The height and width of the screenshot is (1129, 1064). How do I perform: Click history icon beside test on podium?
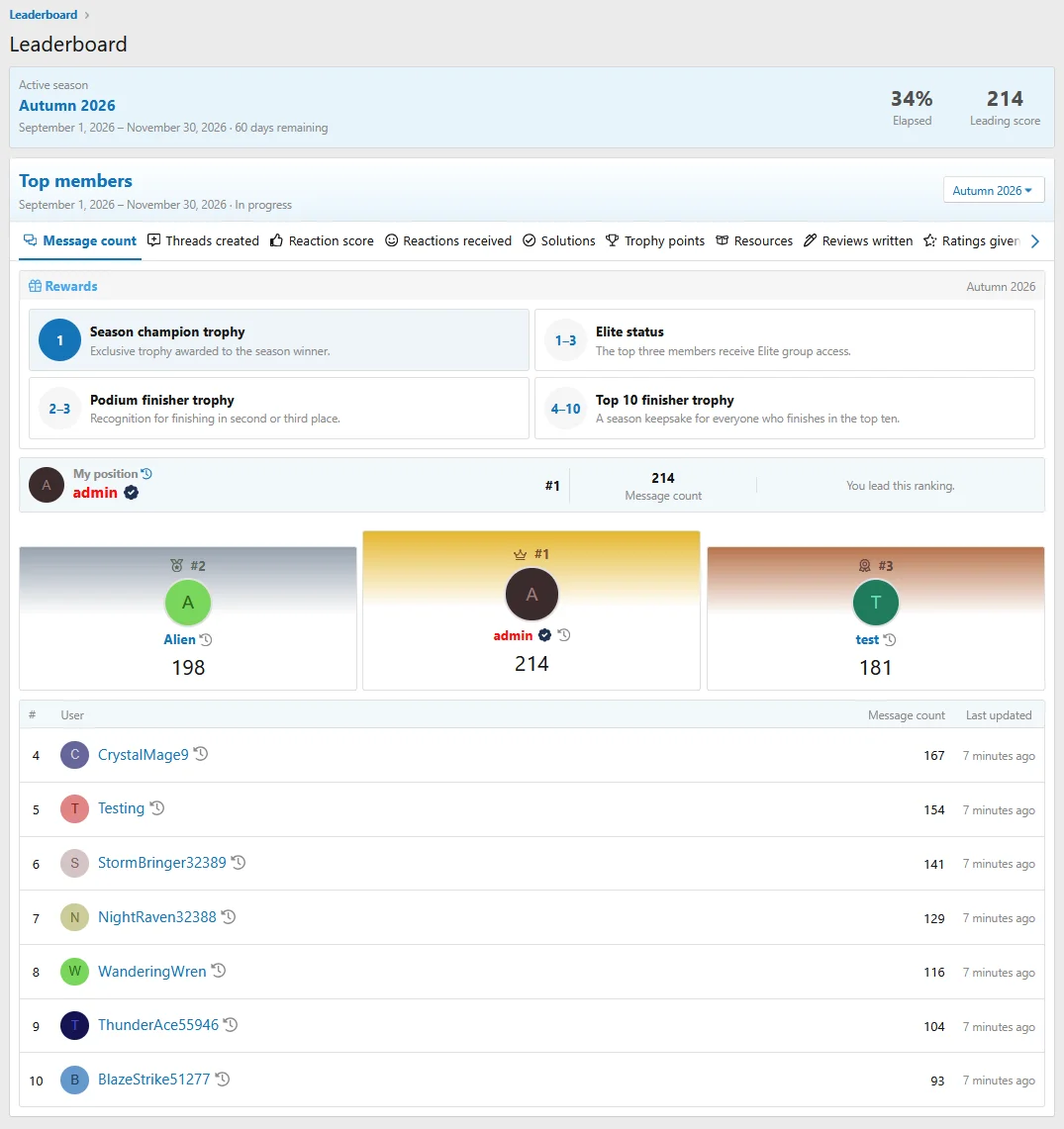click(890, 639)
